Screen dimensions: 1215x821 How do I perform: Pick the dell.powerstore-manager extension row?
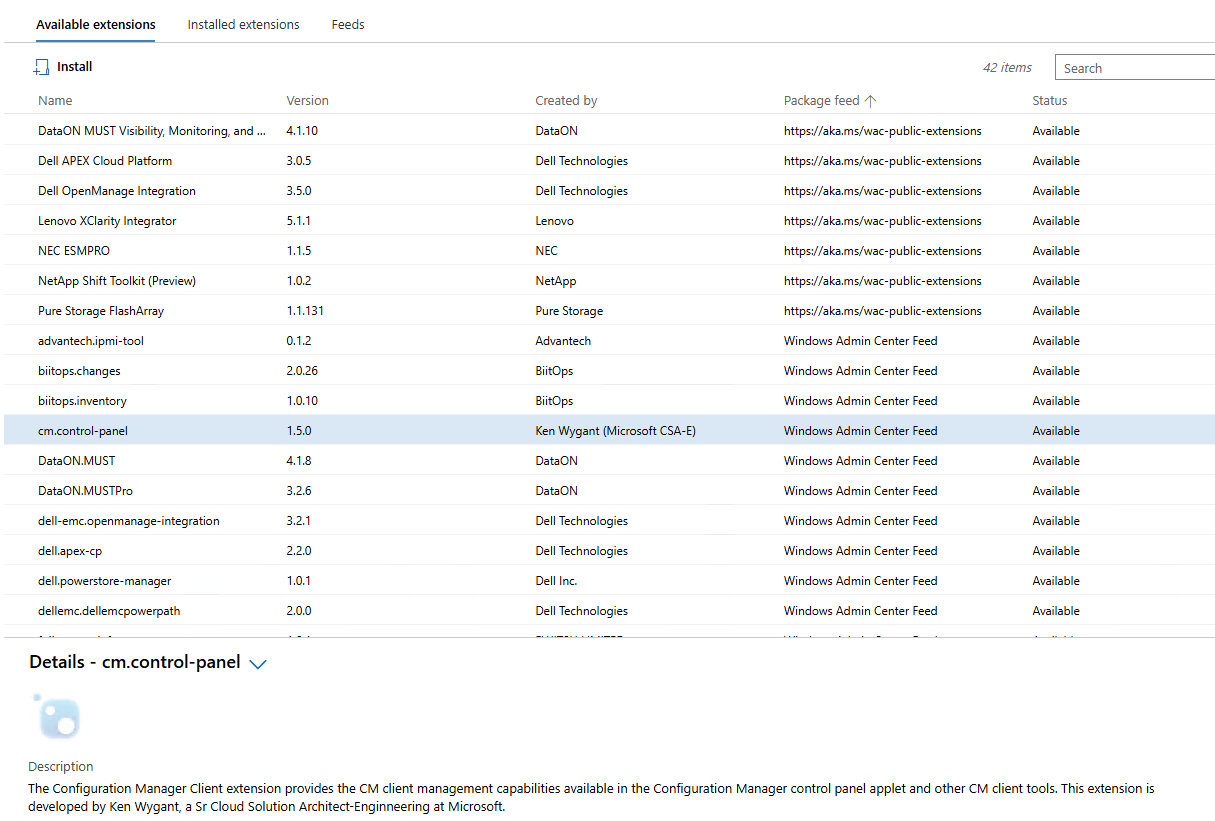pos(104,581)
